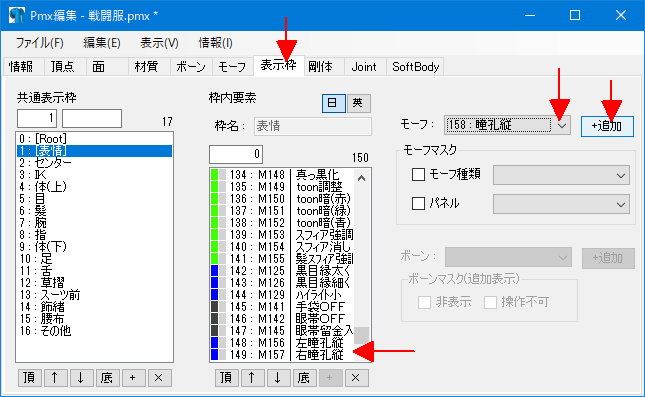Toggle the 英 language button
The height and width of the screenshot is (397, 645).
coord(358,103)
